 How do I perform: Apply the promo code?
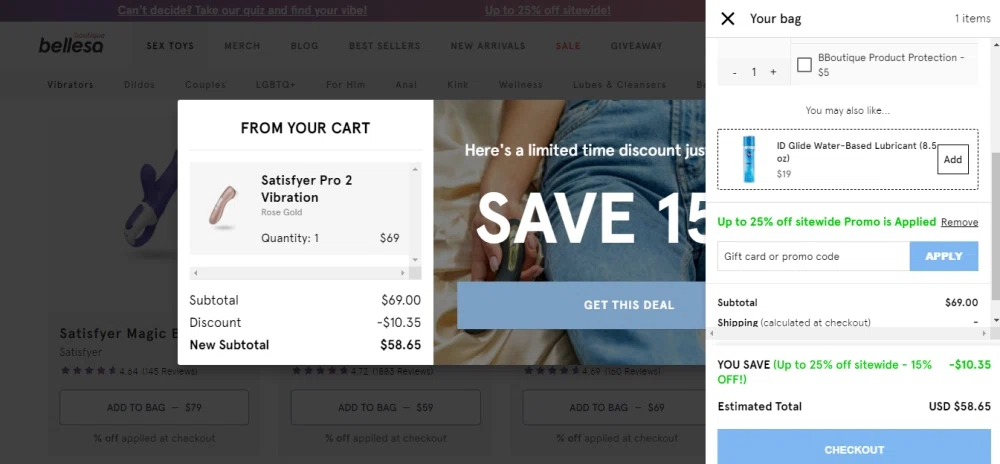click(x=943, y=256)
